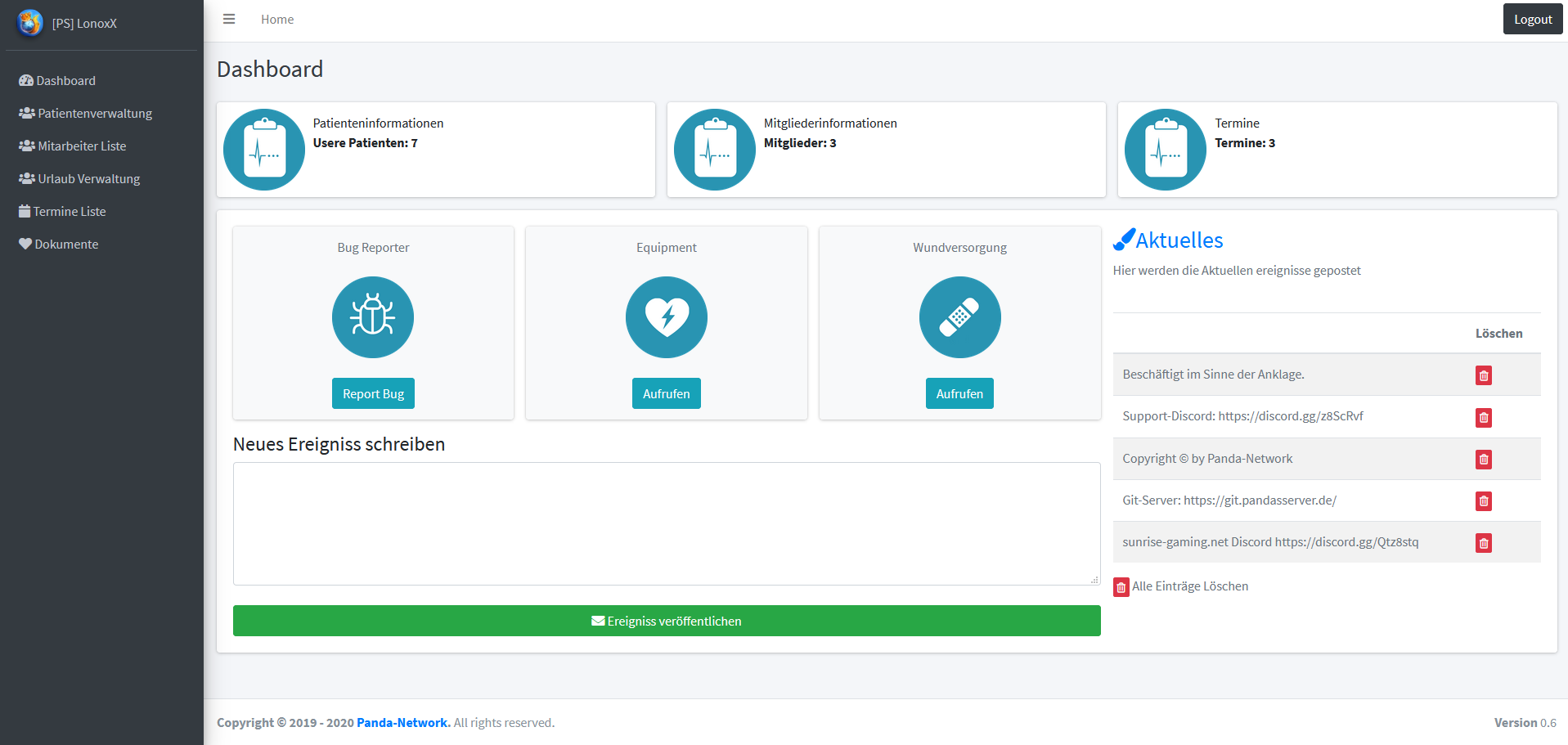Image resolution: width=1568 pixels, height=745 pixels.
Task: Delete the sunrise-gaming.net Discord entry
Action: pos(1483,543)
